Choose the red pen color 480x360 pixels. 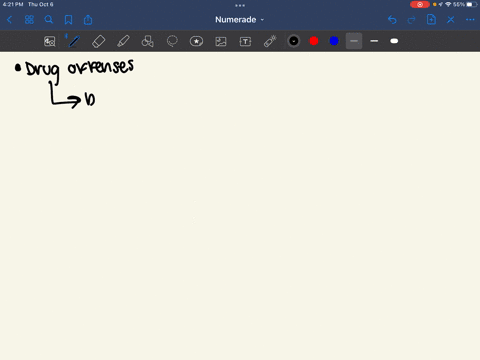pos(314,41)
